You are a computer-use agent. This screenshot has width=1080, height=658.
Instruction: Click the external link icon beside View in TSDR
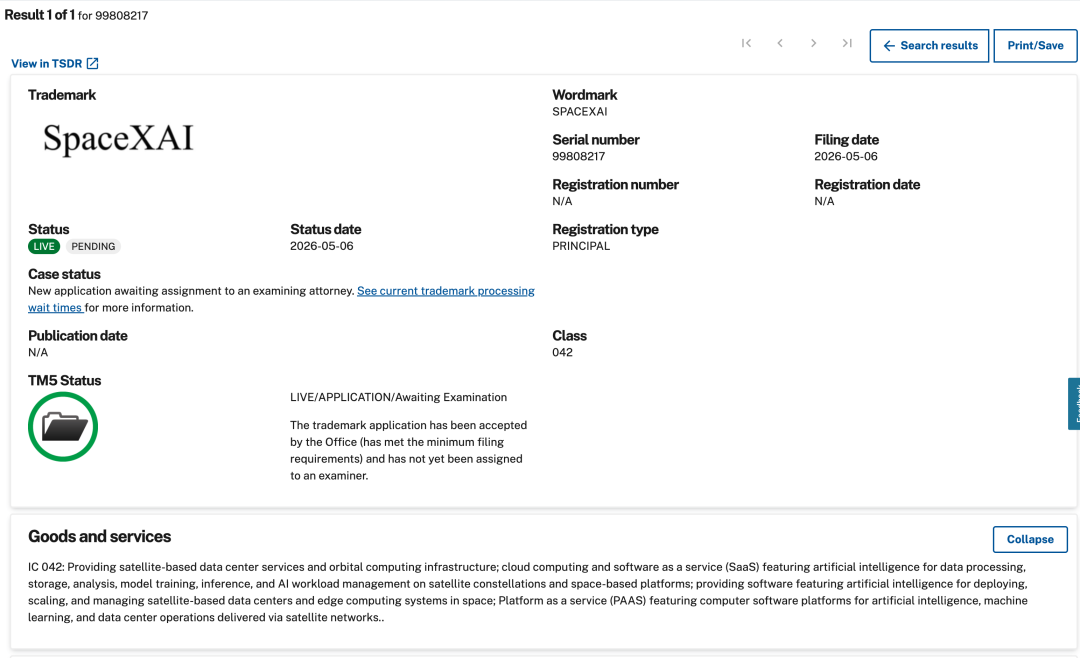pyautogui.click(x=92, y=63)
